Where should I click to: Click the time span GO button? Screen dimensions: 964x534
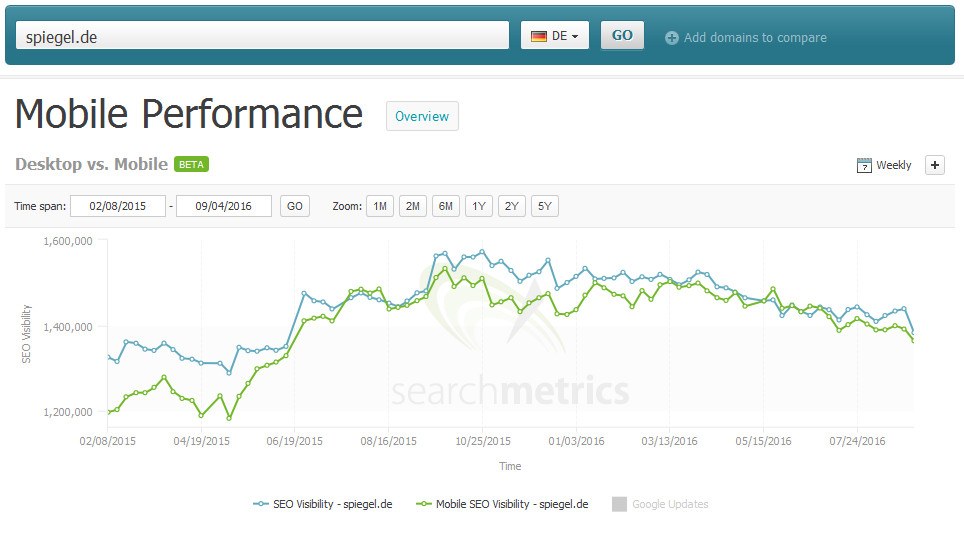[x=294, y=206]
